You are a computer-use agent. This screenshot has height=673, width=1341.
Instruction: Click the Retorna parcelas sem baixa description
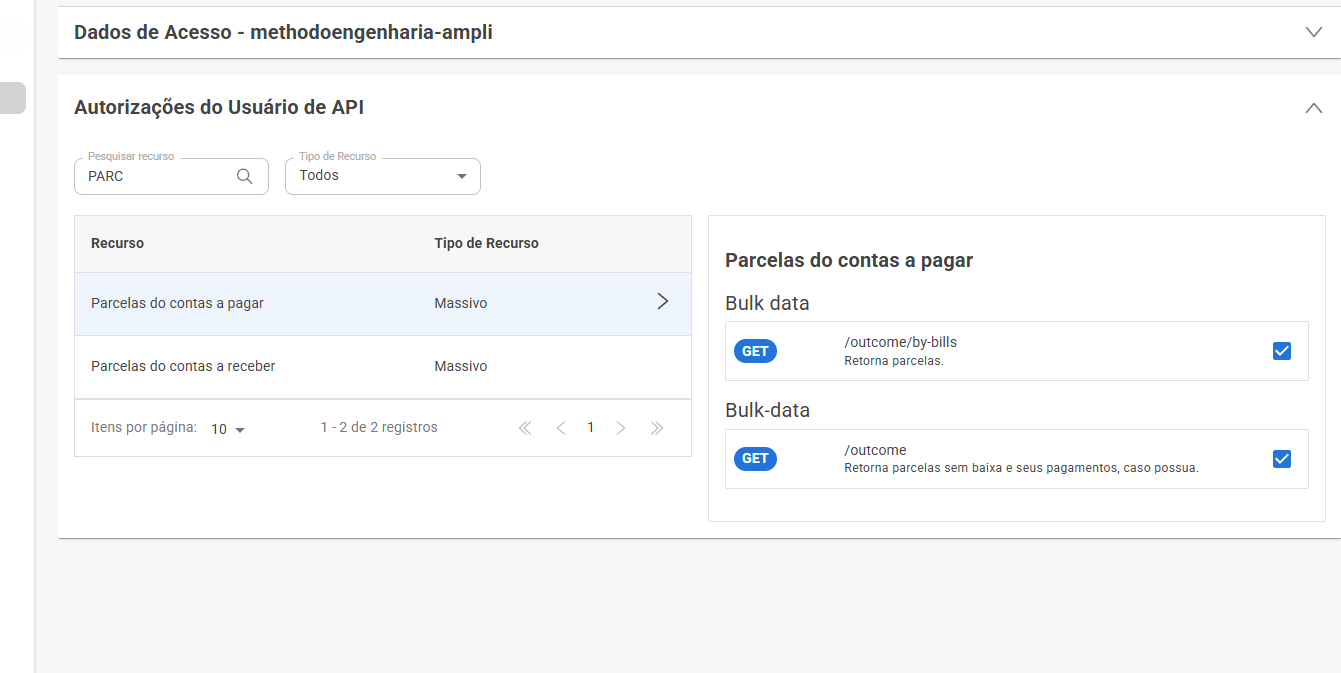pos(1021,467)
